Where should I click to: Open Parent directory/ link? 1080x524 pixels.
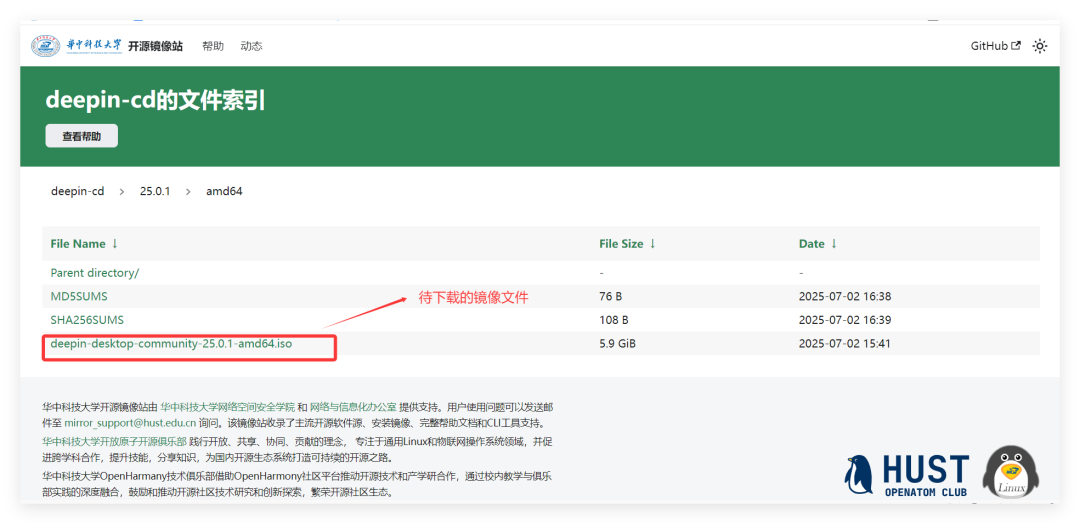pyautogui.click(x=94, y=273)
